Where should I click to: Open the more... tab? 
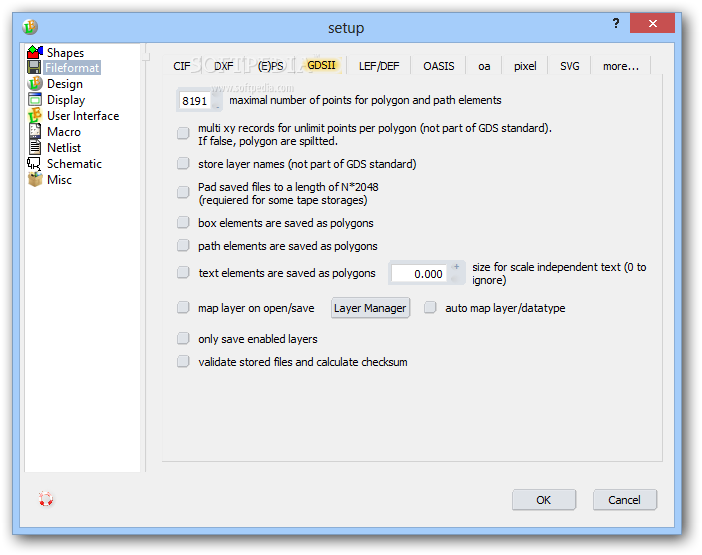point(621,66)
